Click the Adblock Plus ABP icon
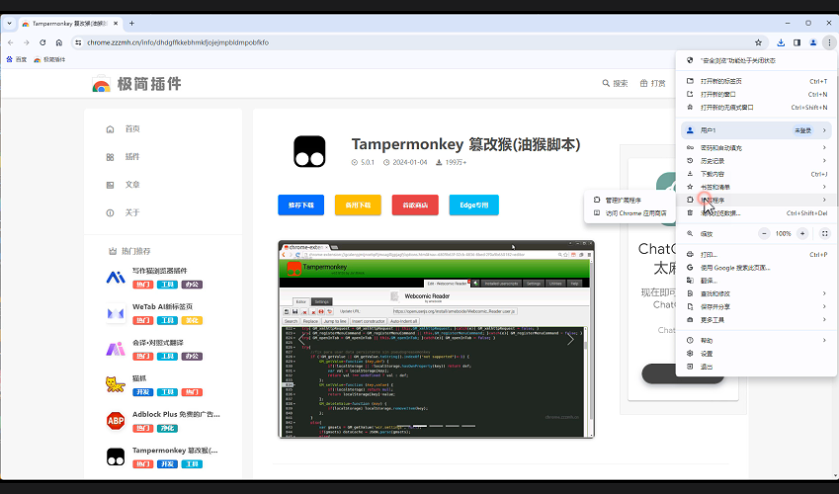Viewport: 839px width, 494px height. [x=115, y=421]
